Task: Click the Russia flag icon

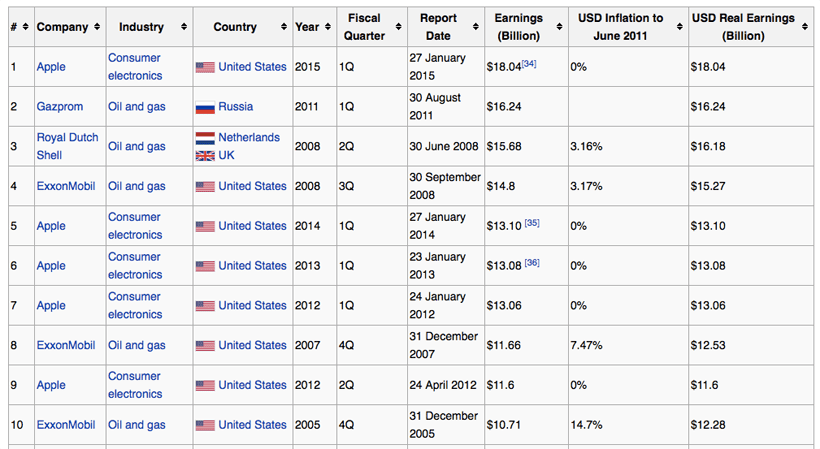Action: [205, 107]
